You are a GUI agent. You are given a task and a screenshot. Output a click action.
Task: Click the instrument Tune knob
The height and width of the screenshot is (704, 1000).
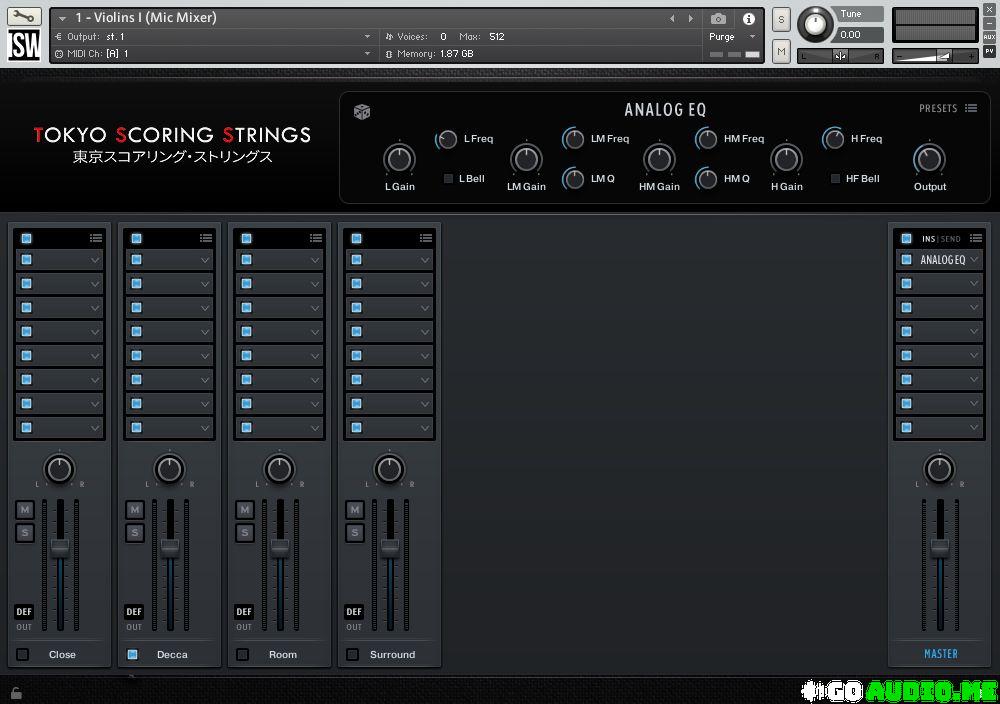pos(814,24)
